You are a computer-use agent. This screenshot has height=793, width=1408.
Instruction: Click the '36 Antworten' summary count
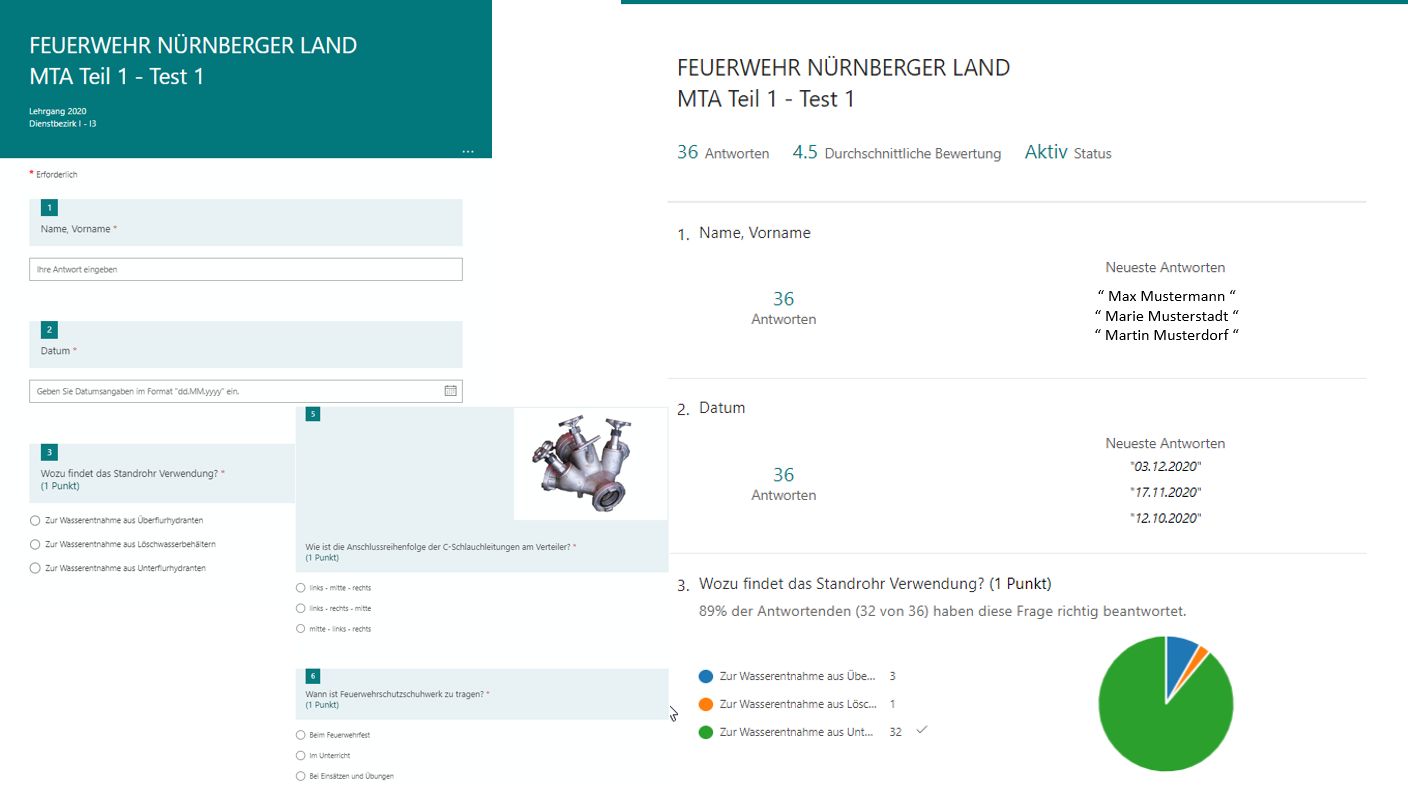point(722,153)
